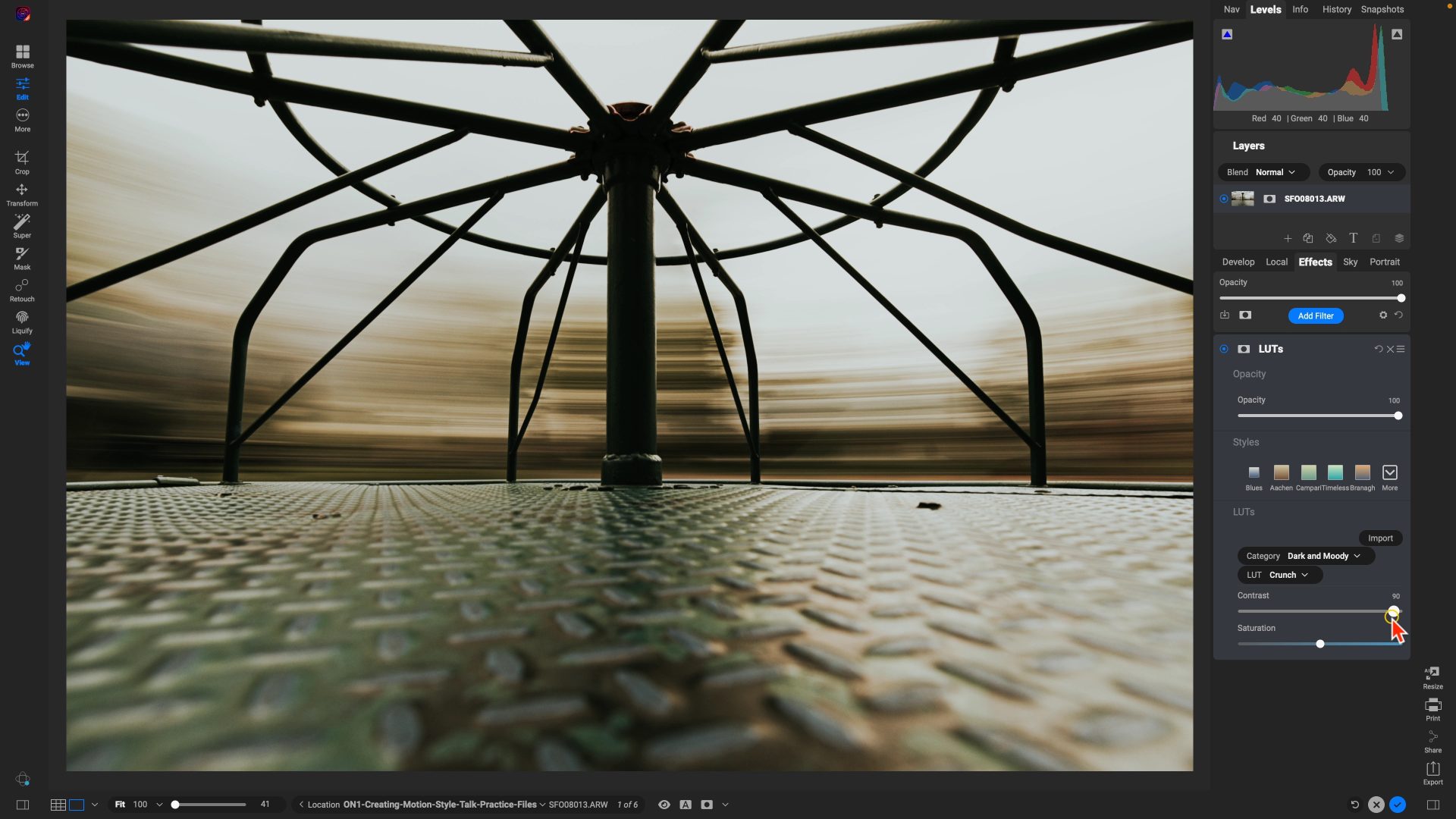This screenshot has height=819, width=1456.
Task: Add a new layer with the plus icon
Action: pyautogui.click(x=1287, y=238)
